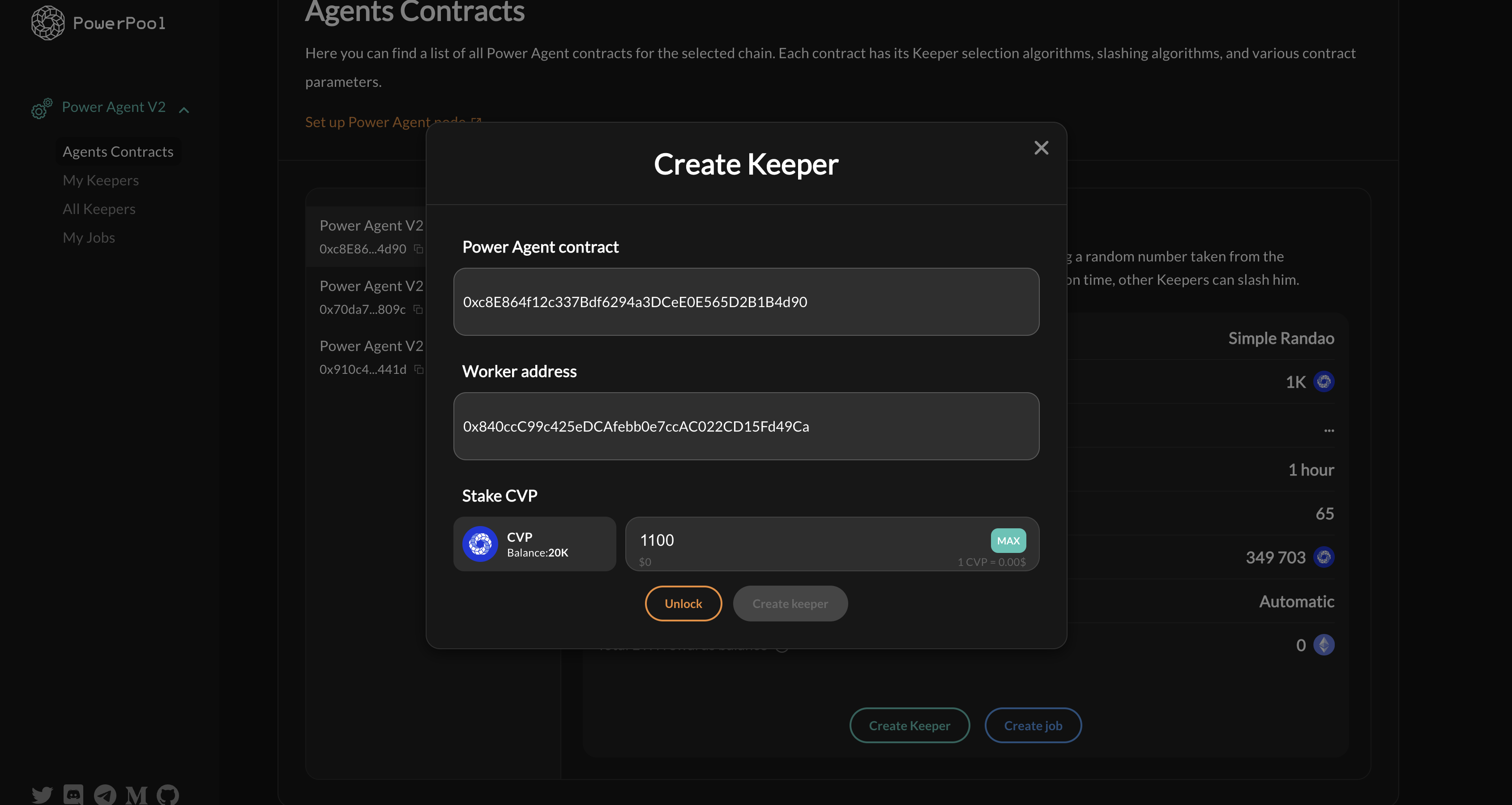This screenshot has width=1512, height=805.
Task: Select My Keepers in the sidebar
Action: click(x=100, y=180)
